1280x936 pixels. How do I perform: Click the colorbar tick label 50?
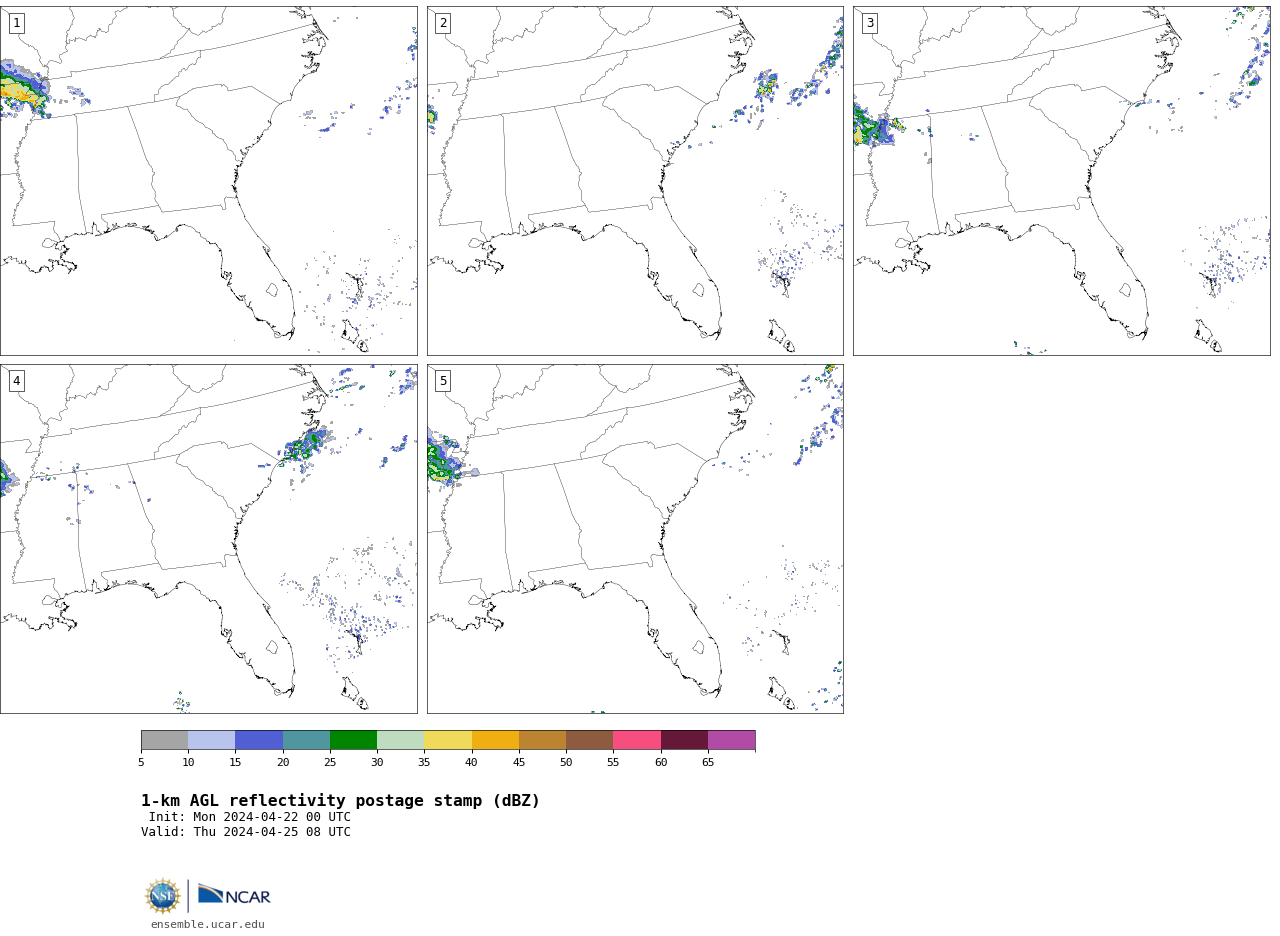(x=566, y=763)
